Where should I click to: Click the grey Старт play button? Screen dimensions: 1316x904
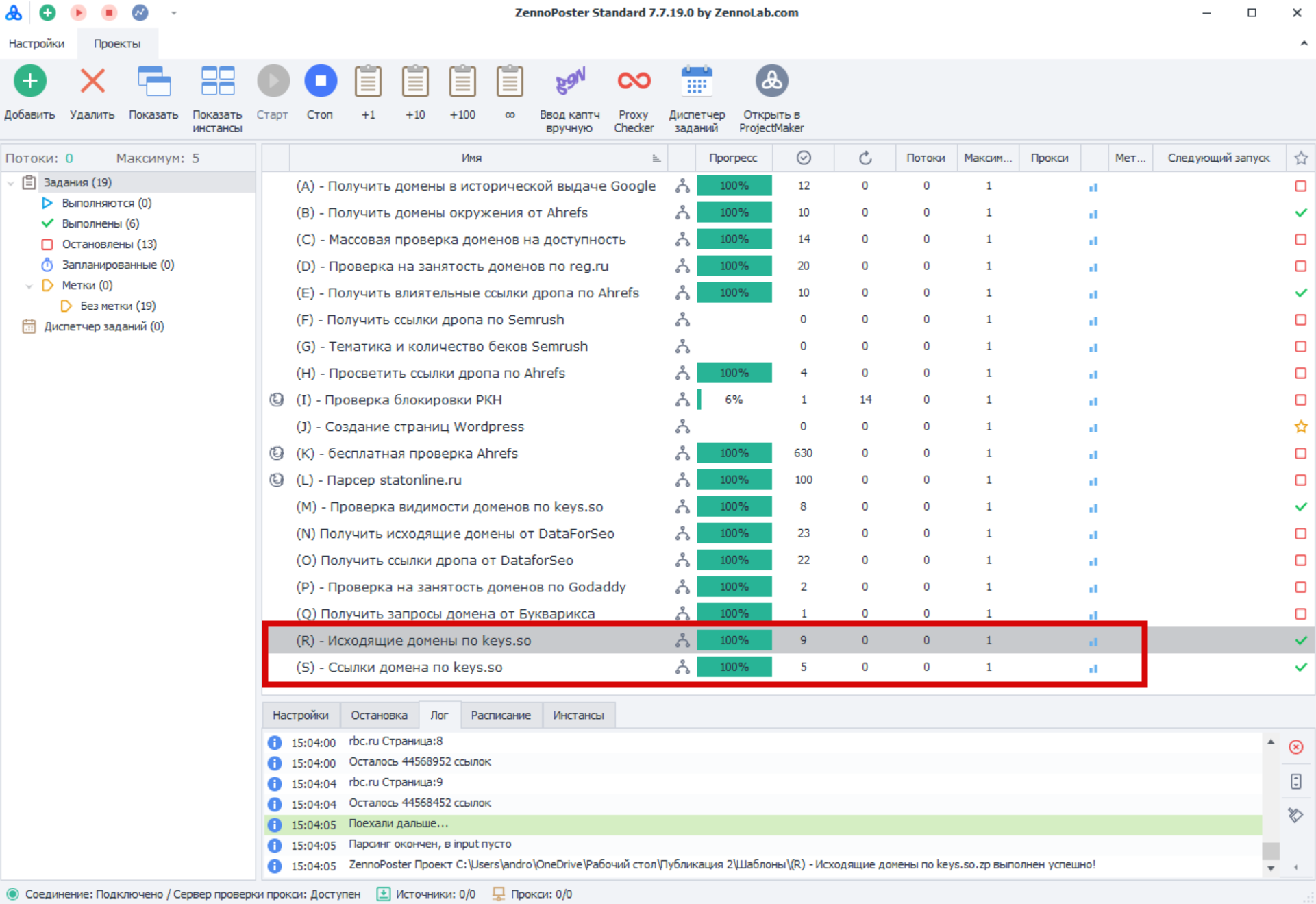coord(273,81)
